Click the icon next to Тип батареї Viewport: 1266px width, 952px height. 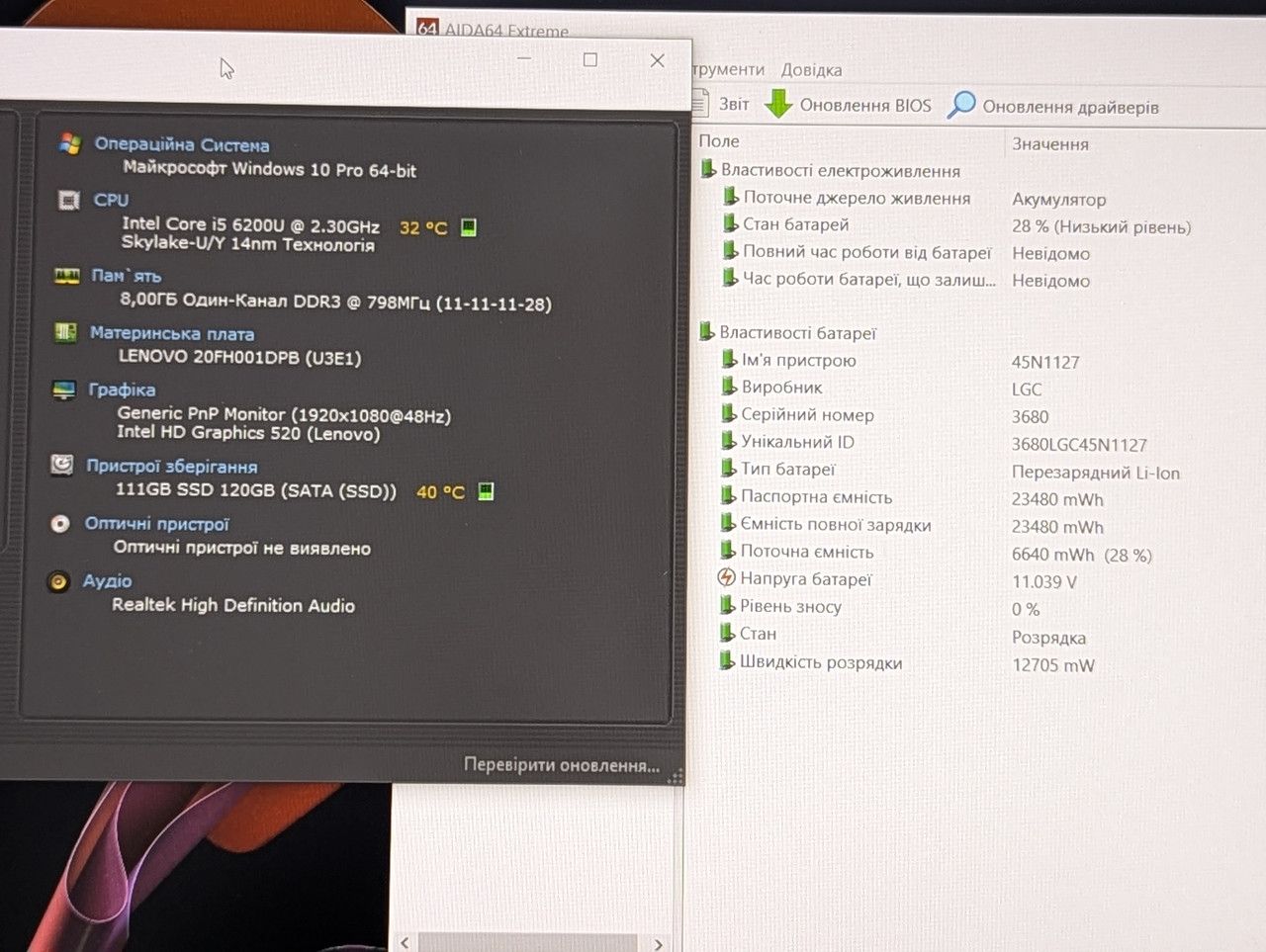point(729,468)
